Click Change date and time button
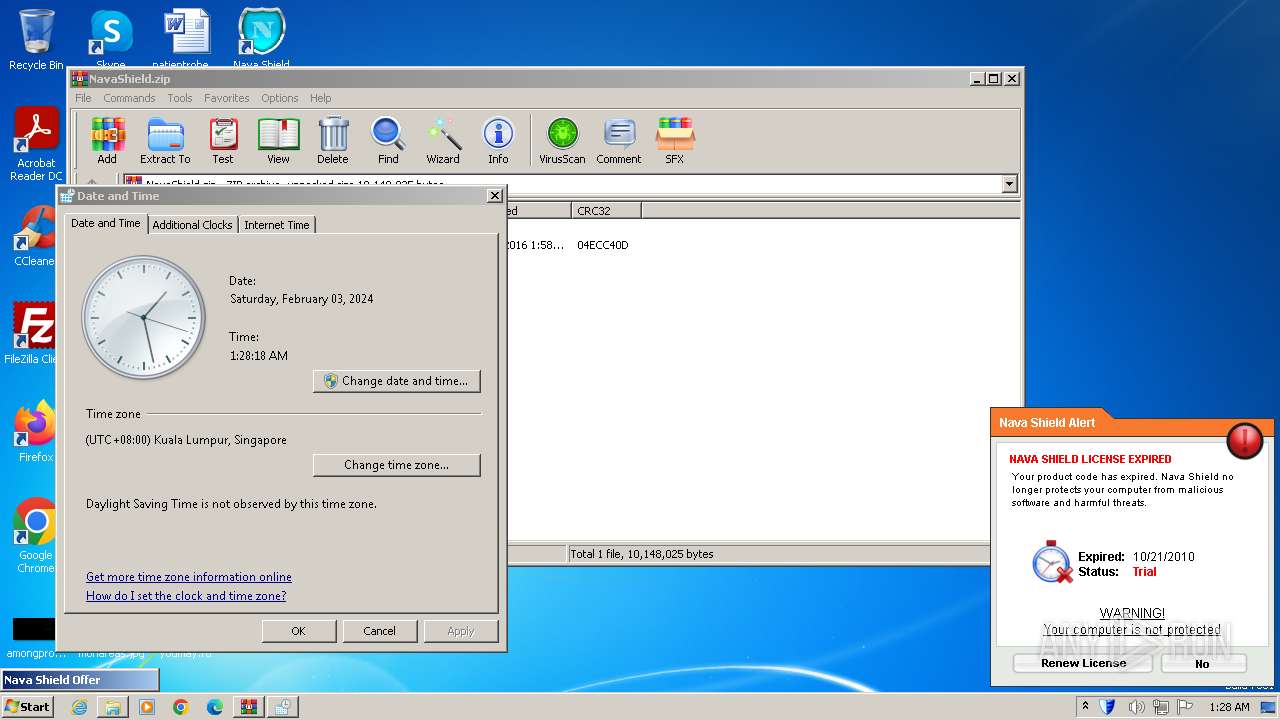The image size is (1280, 720). pyautogui.click(x=397, y=381)
